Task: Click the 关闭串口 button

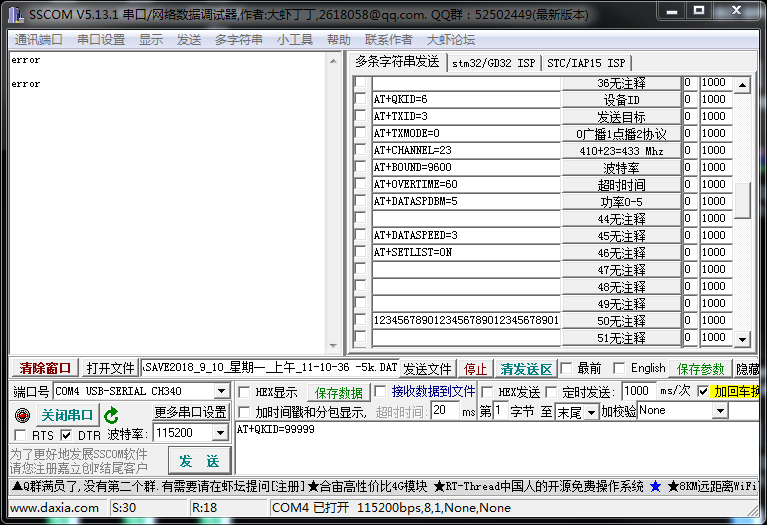Action: (x=67, y=415)
